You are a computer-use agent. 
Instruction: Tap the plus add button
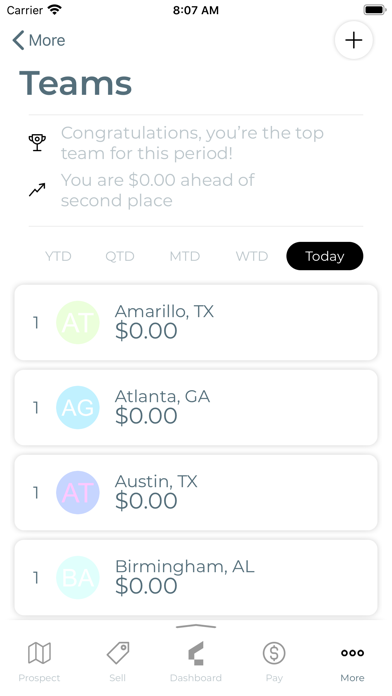tap(353, 40)
